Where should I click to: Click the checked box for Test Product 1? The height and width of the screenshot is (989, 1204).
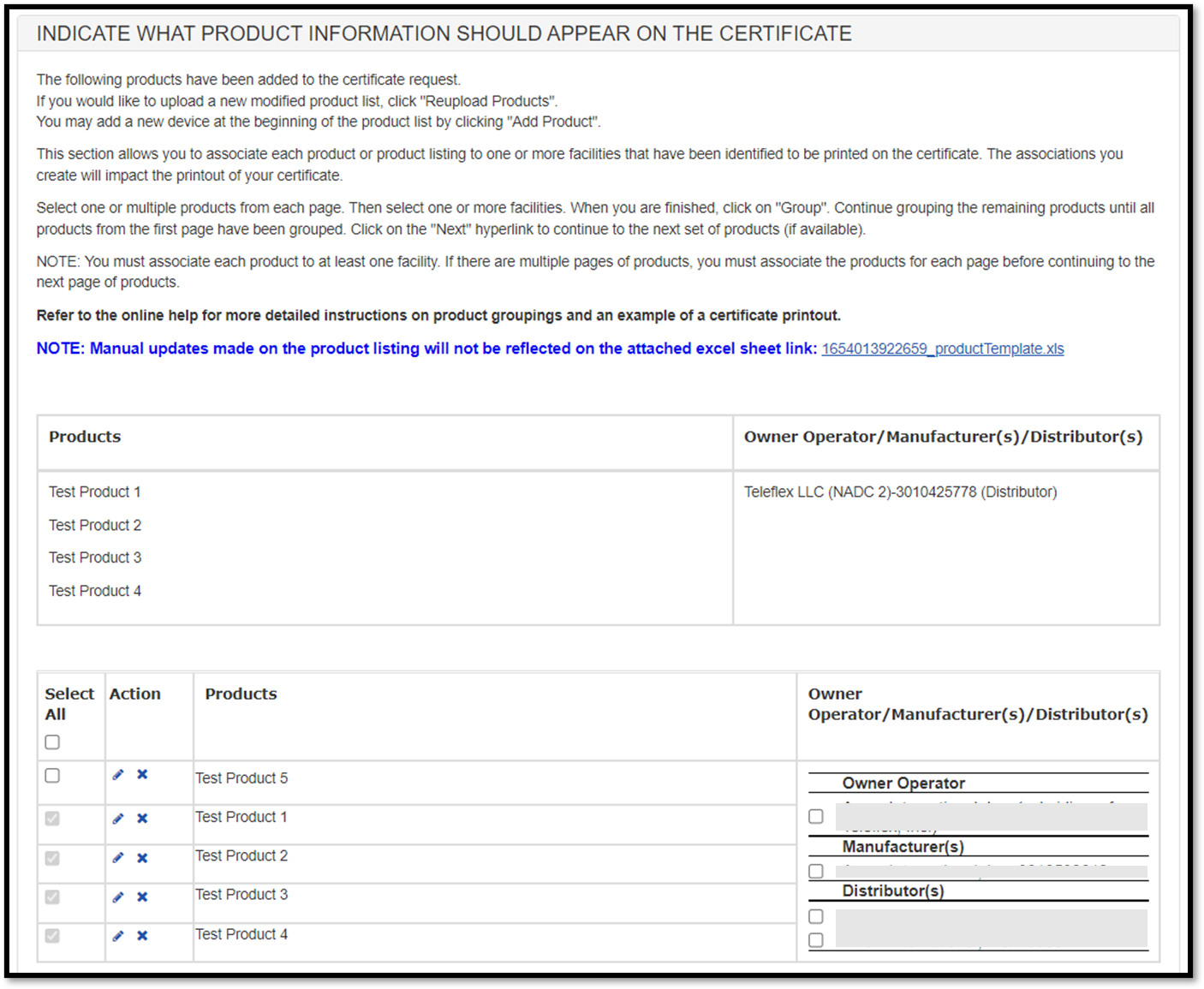point(52,819)
